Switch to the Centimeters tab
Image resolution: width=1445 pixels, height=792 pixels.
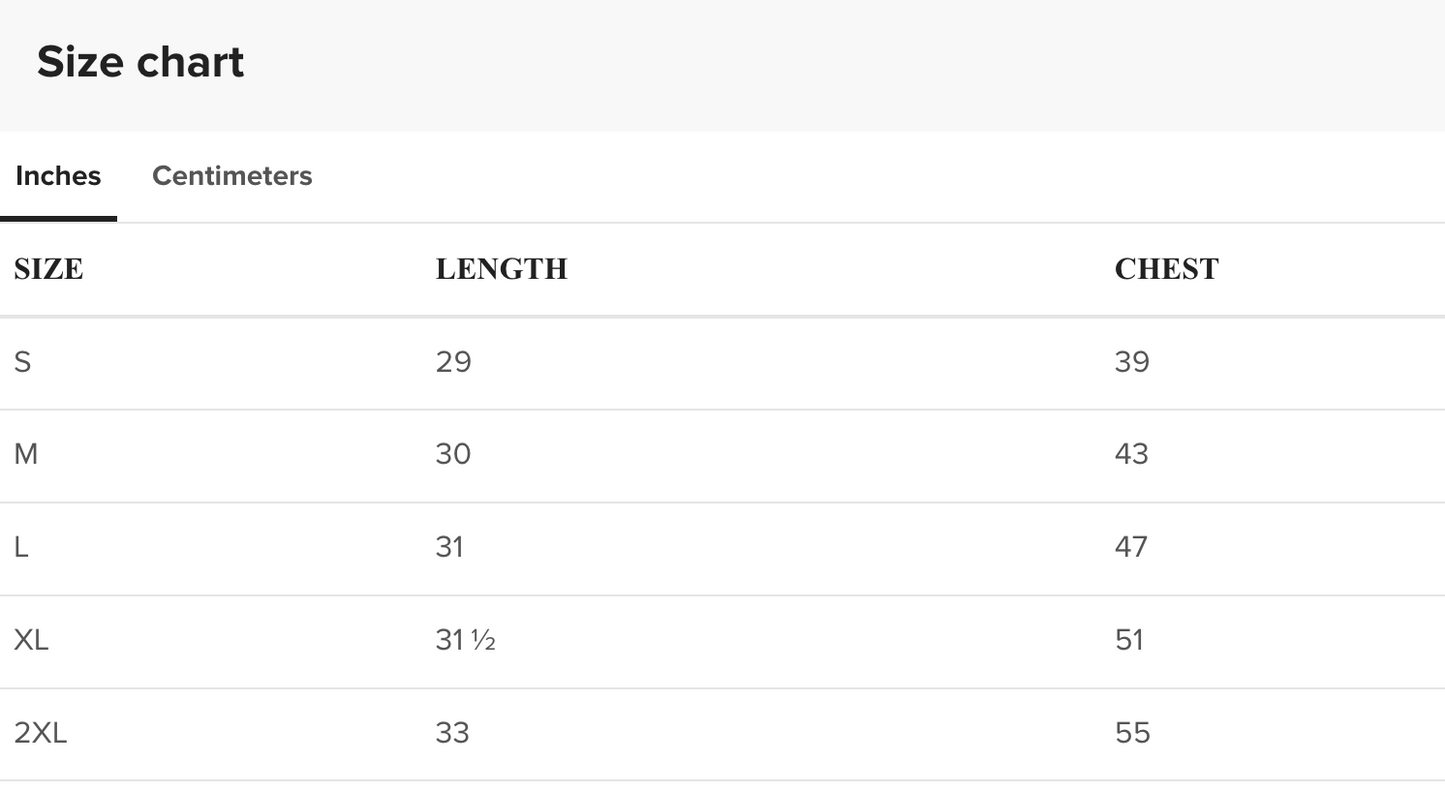coord(232,176)
